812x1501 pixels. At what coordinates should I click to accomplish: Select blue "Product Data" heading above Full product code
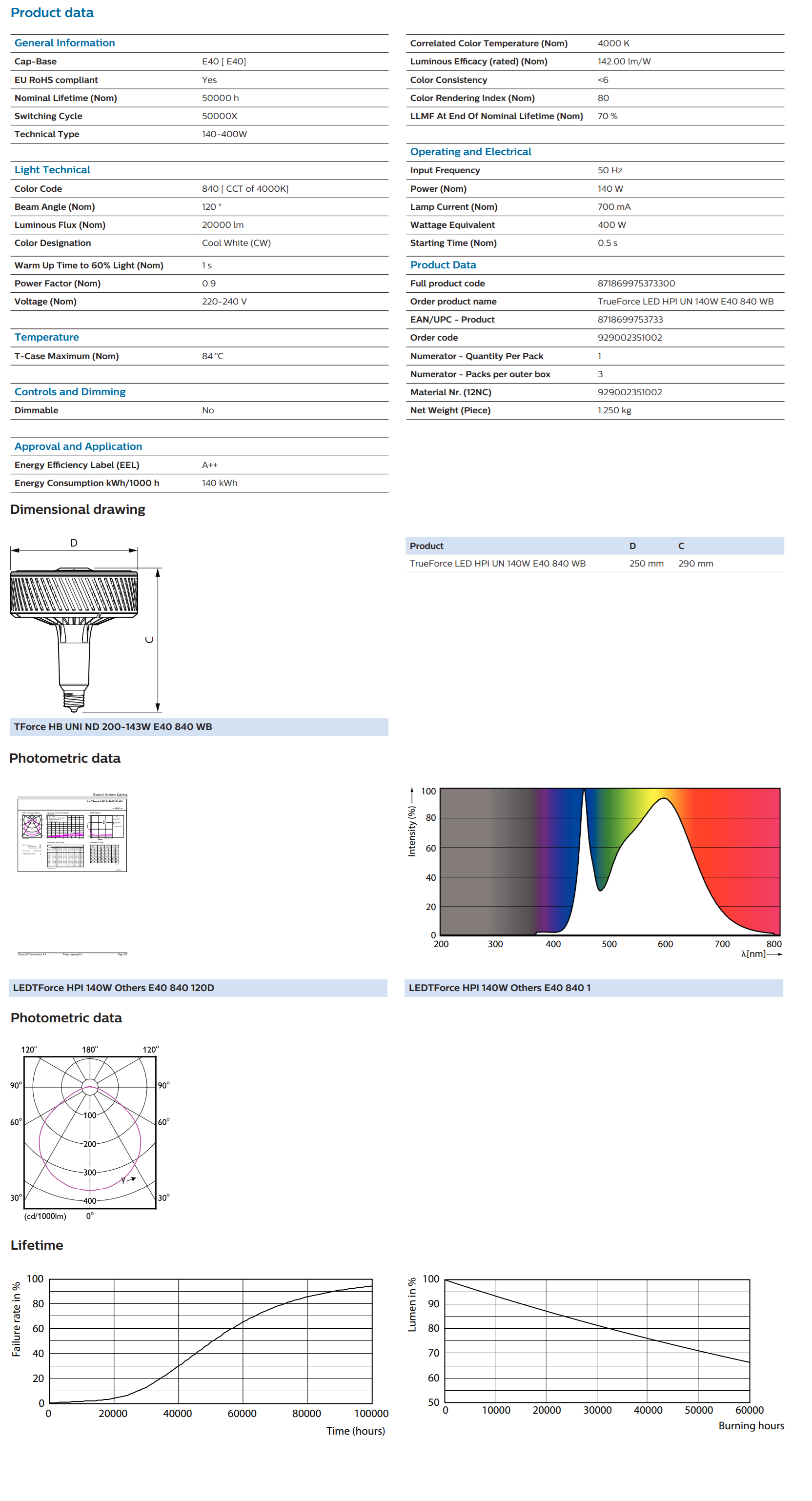(x=443, y=265)
